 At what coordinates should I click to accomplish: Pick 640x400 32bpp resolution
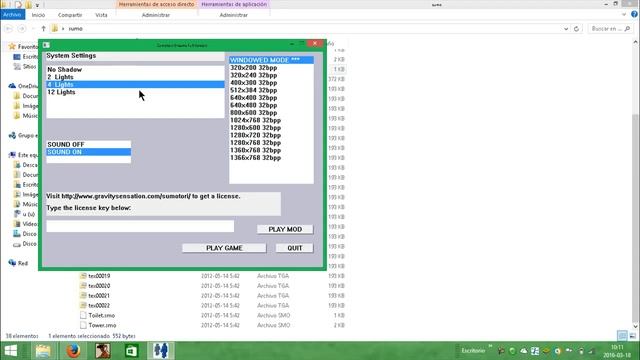tap(271, 98)
